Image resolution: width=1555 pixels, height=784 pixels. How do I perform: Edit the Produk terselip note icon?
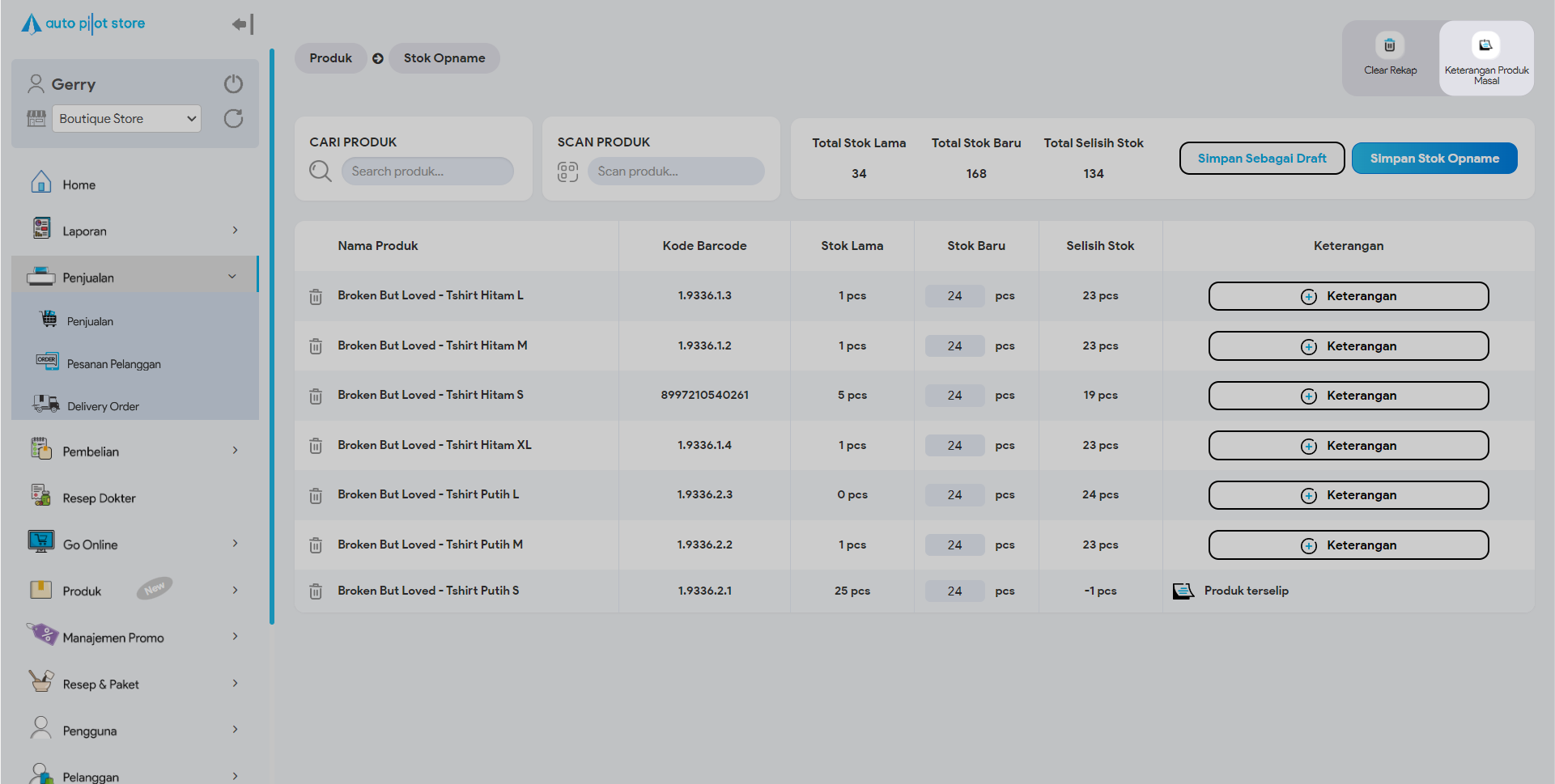tap(1183, 591)
